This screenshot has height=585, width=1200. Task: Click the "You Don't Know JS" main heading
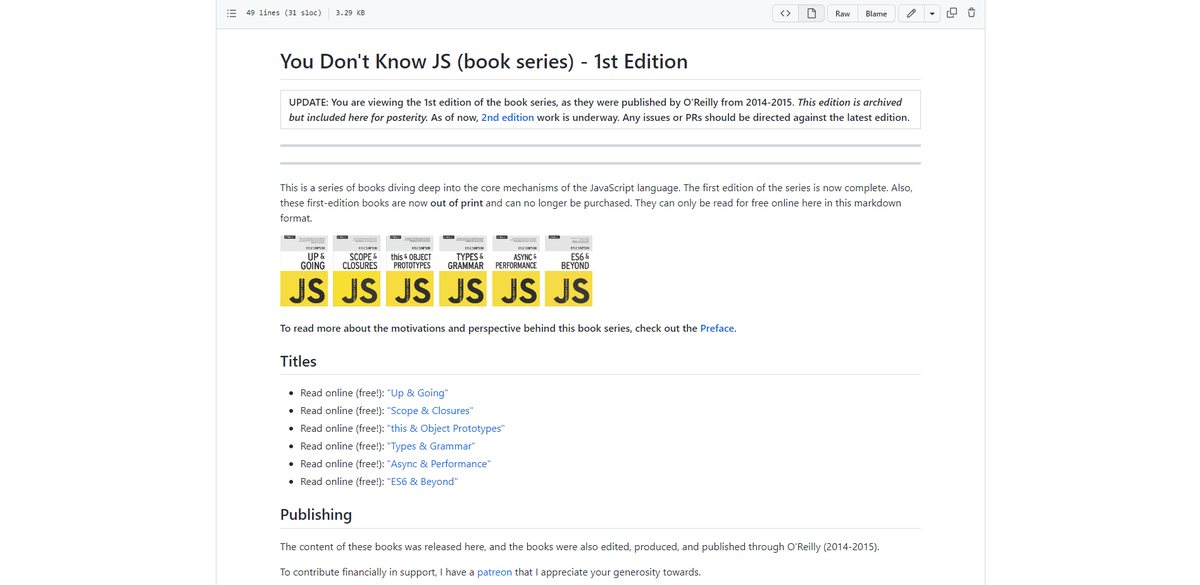484,61
